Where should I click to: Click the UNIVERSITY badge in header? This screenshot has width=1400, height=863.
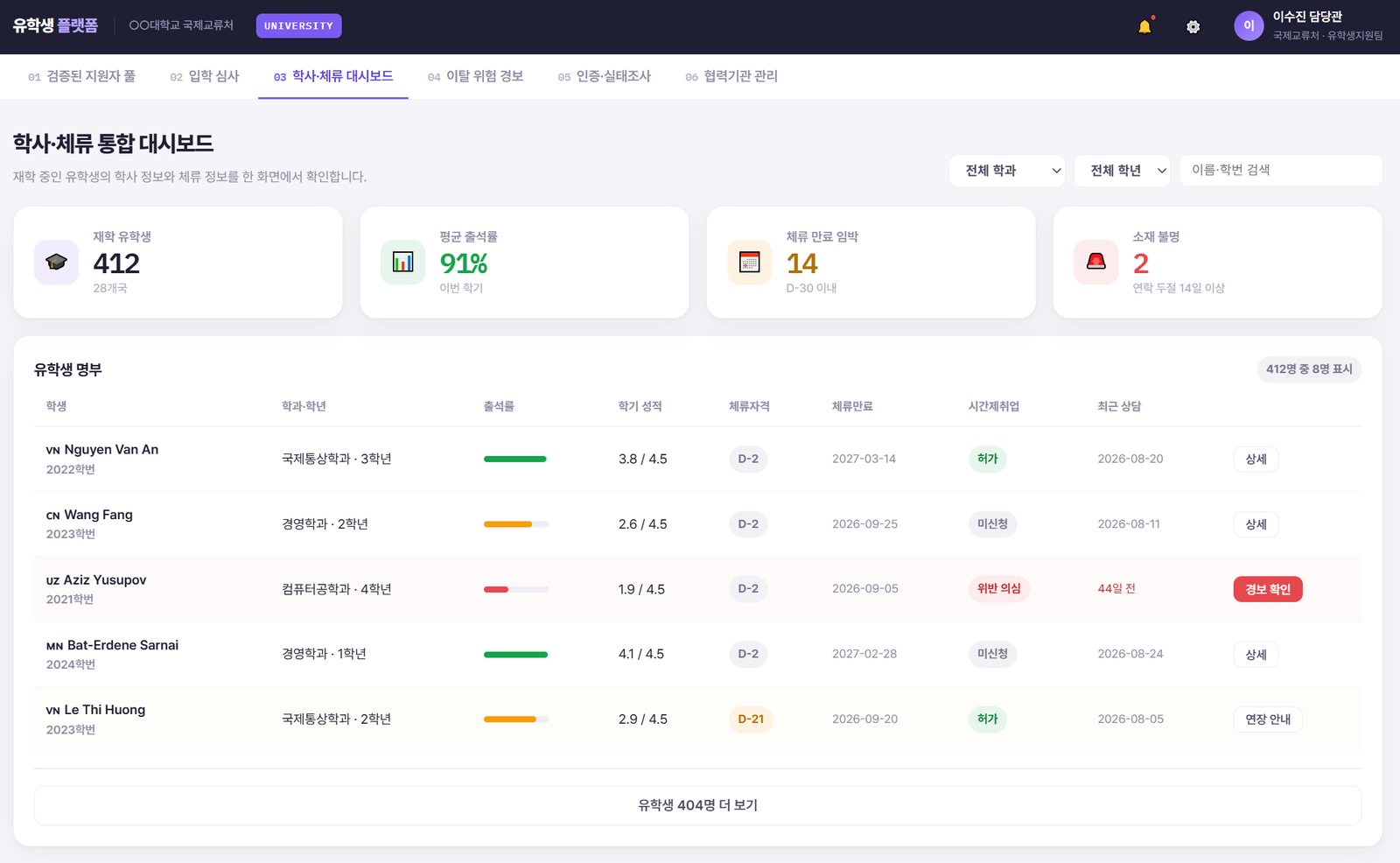(x=298, y=26)
